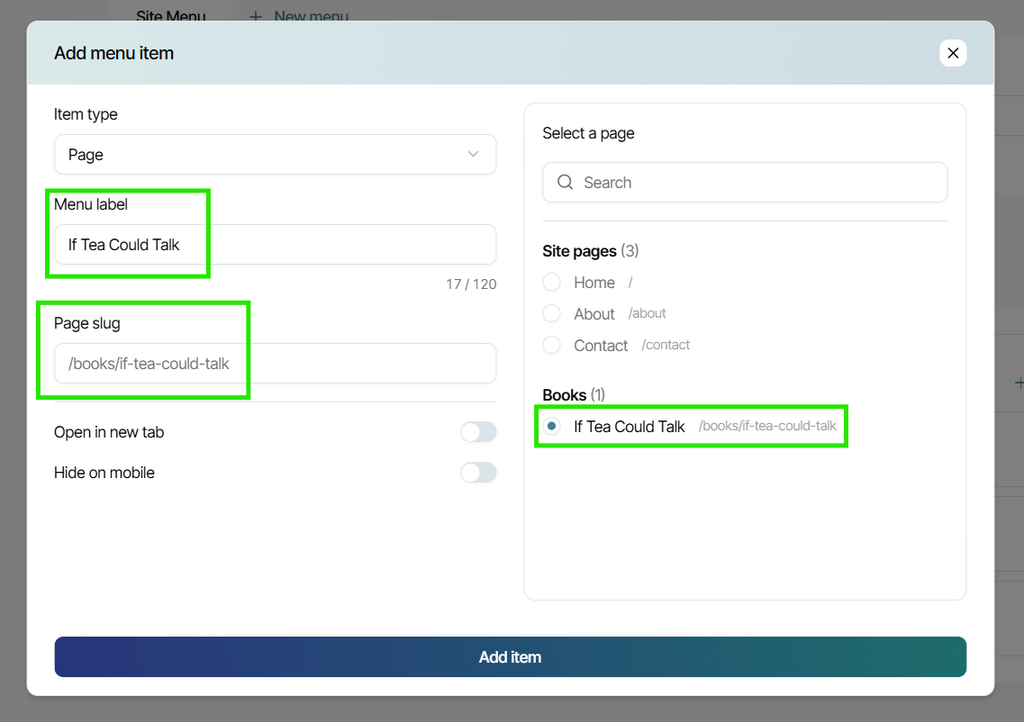Screen dimensions: 1024x722
Task: Open the Page item type combo box
Action: 275,154
